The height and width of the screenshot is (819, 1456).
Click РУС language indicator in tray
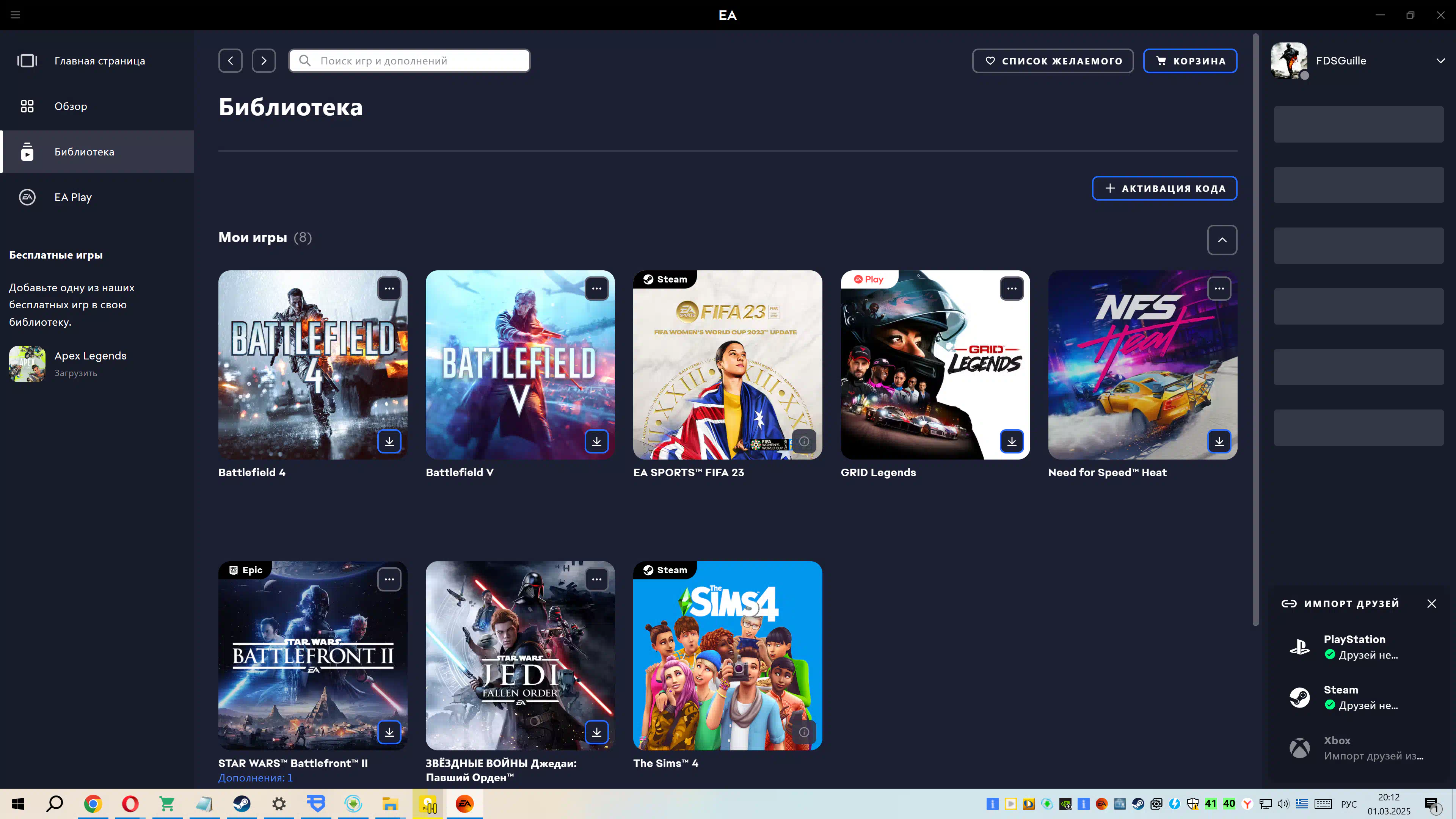(1349, 804)
